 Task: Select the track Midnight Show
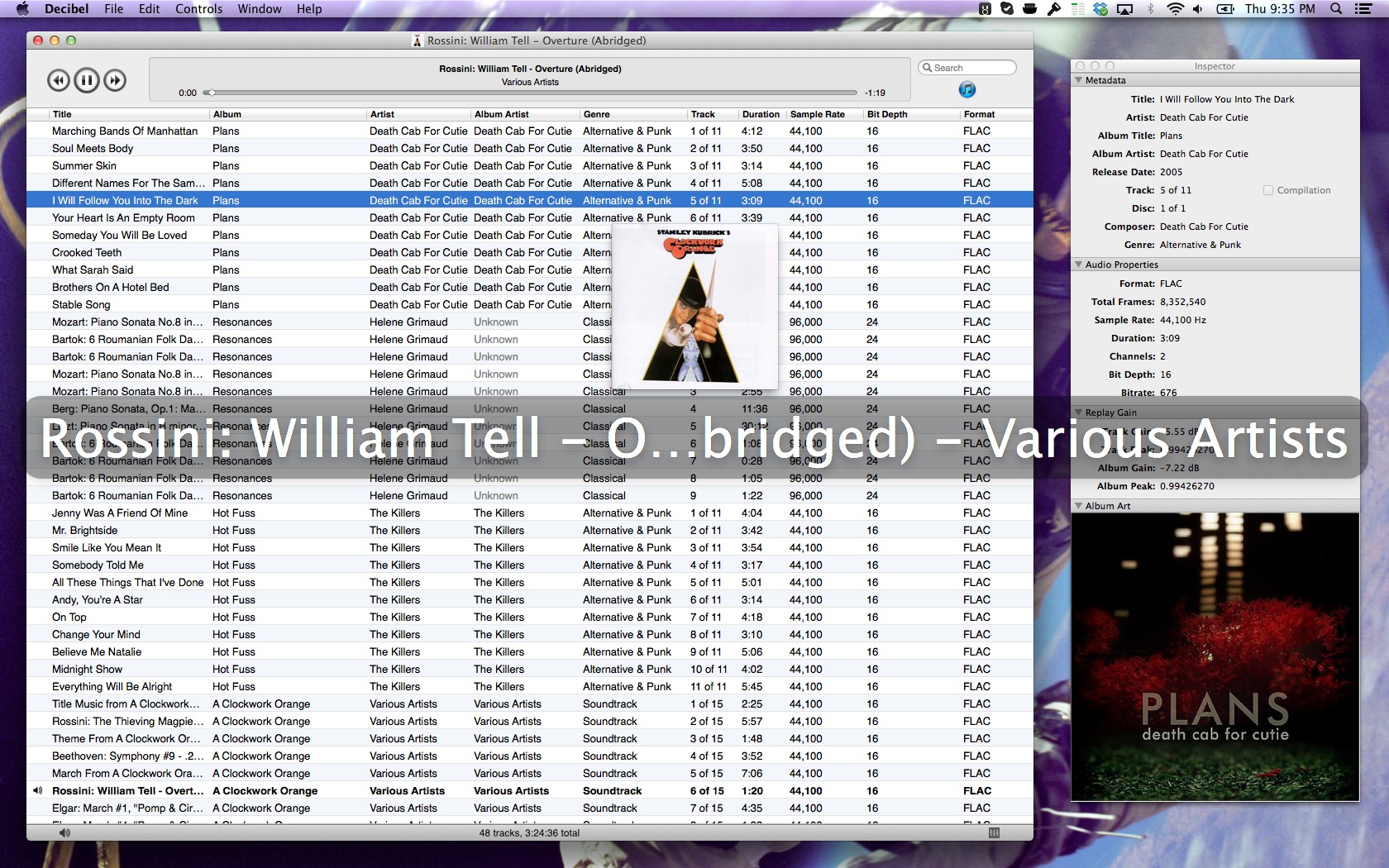(529, 669)
